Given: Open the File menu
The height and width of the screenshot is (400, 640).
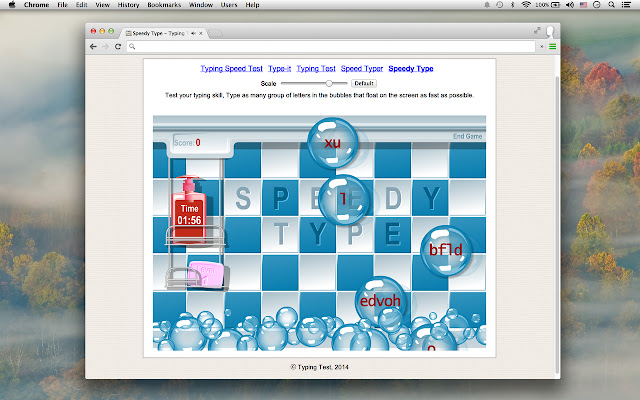Looking at the screenshot, I should [62, 5].
